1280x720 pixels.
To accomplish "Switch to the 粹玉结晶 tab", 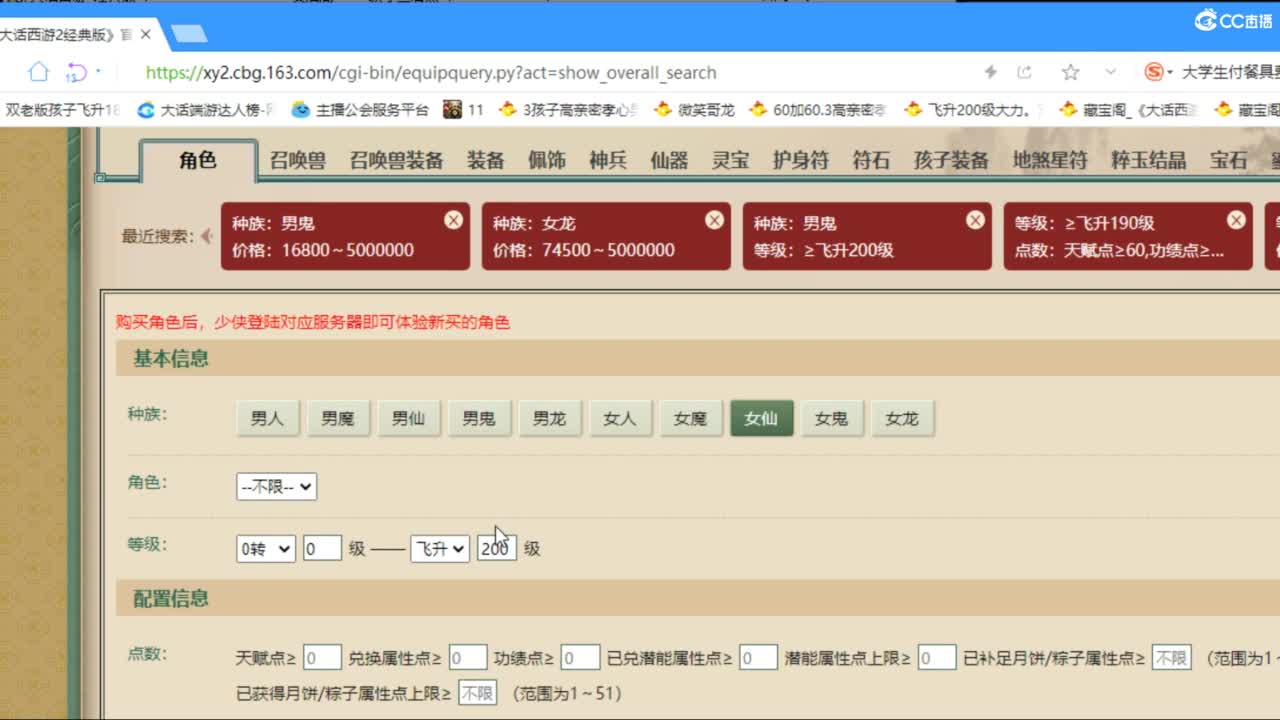I will click(x=1148, y=160).
